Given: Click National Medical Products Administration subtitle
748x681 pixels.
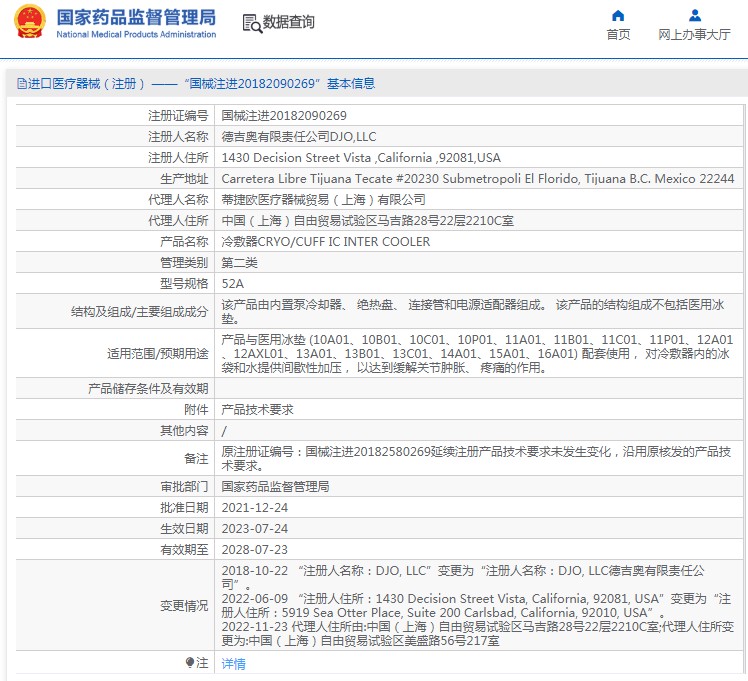Looking at the screenshot, I should pyautogui.click(x=136, y=34).
